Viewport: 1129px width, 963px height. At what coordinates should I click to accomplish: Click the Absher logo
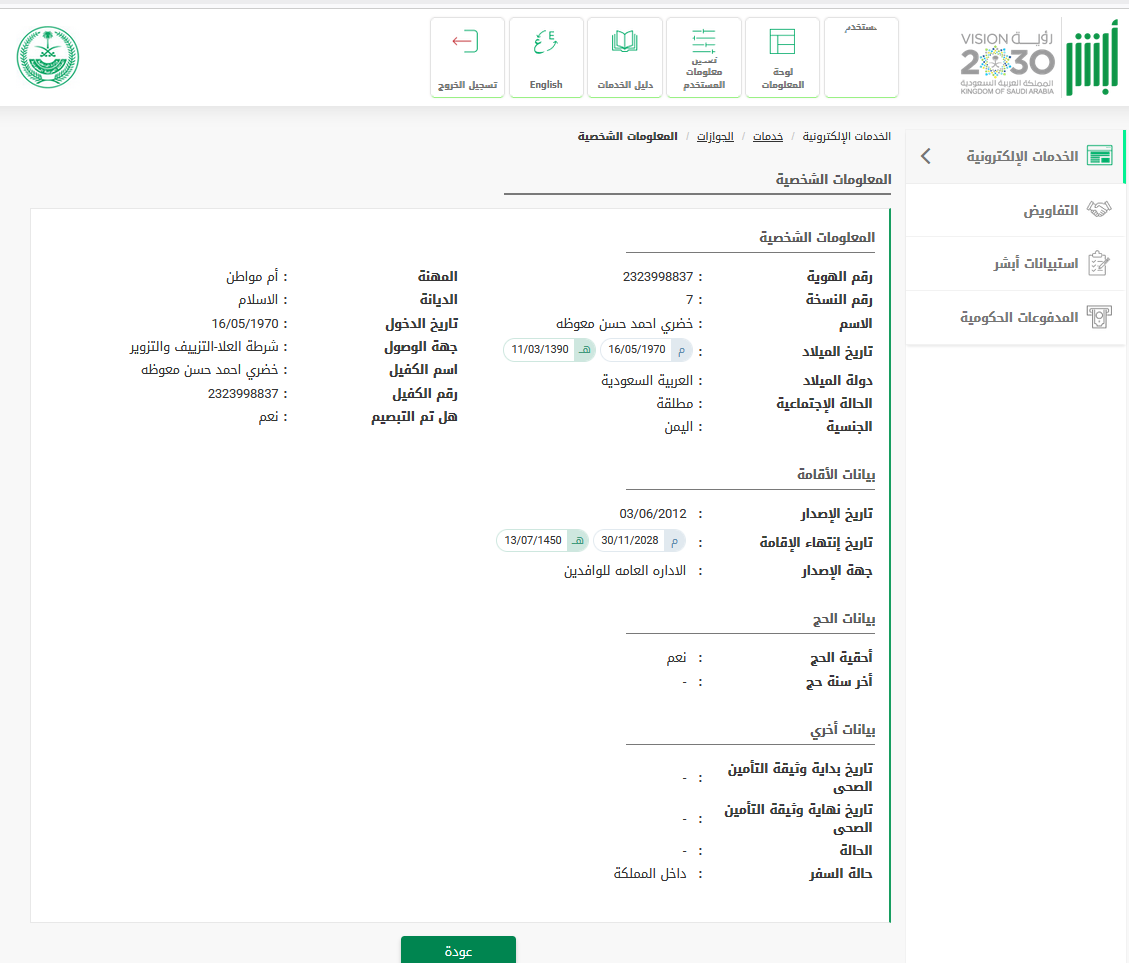[x=1086, y=59]
